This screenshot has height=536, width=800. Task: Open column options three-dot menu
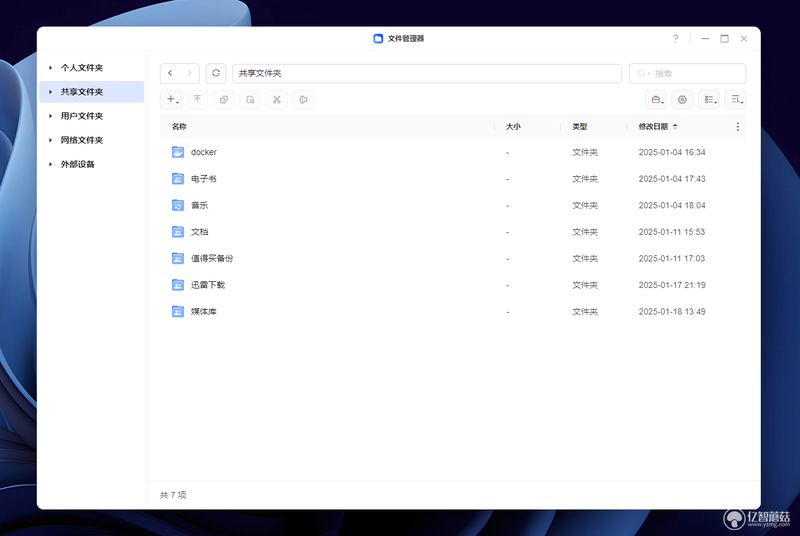pos(737,126)
